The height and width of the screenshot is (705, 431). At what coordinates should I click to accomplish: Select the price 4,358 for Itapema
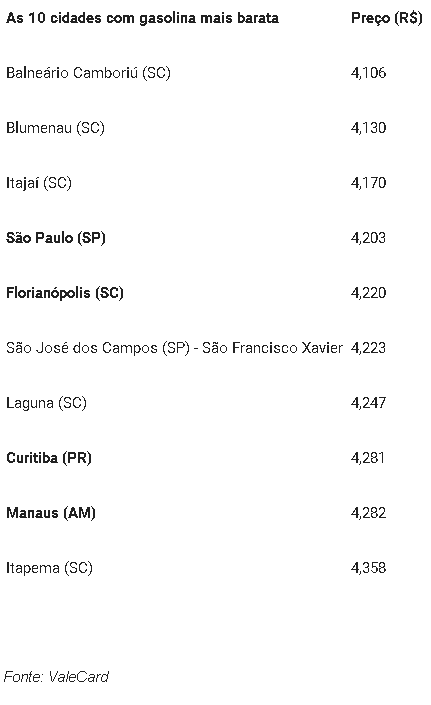tap(368, 568)
